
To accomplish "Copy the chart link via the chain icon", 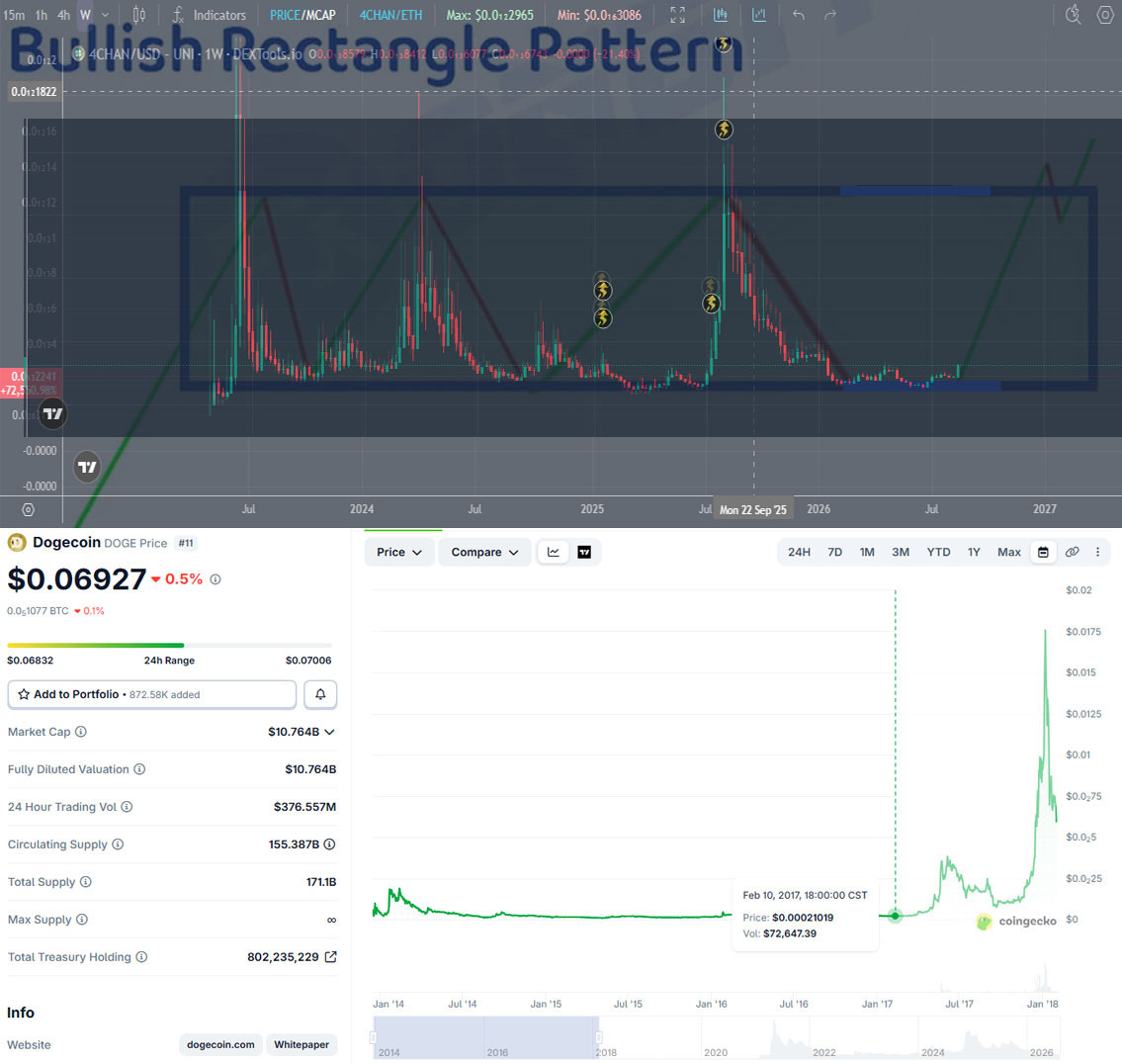I will (x=1072, y=552).
